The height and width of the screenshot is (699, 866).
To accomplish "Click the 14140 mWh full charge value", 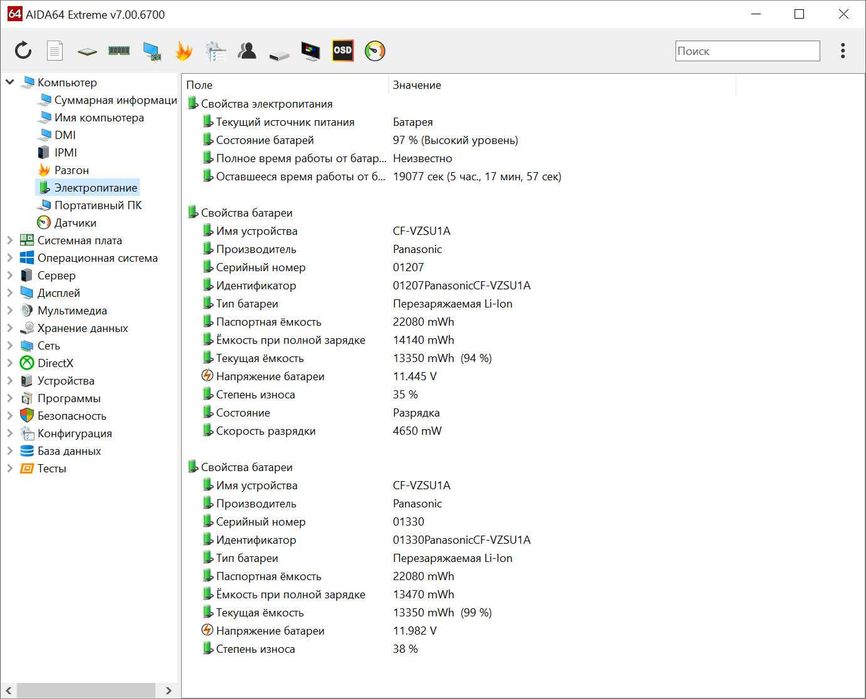I will coord(424,340).
